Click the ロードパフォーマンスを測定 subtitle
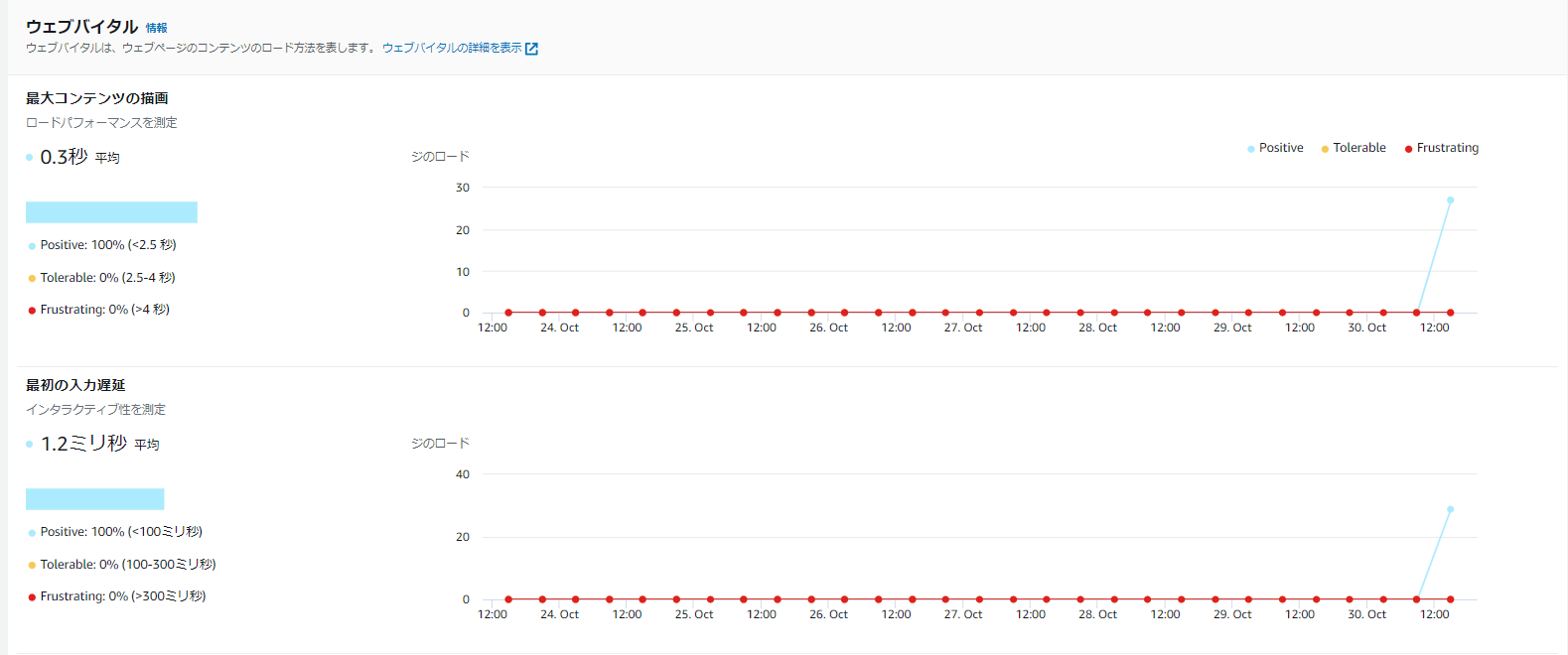This screenshot has width=1568, height=655. point(101,123)
